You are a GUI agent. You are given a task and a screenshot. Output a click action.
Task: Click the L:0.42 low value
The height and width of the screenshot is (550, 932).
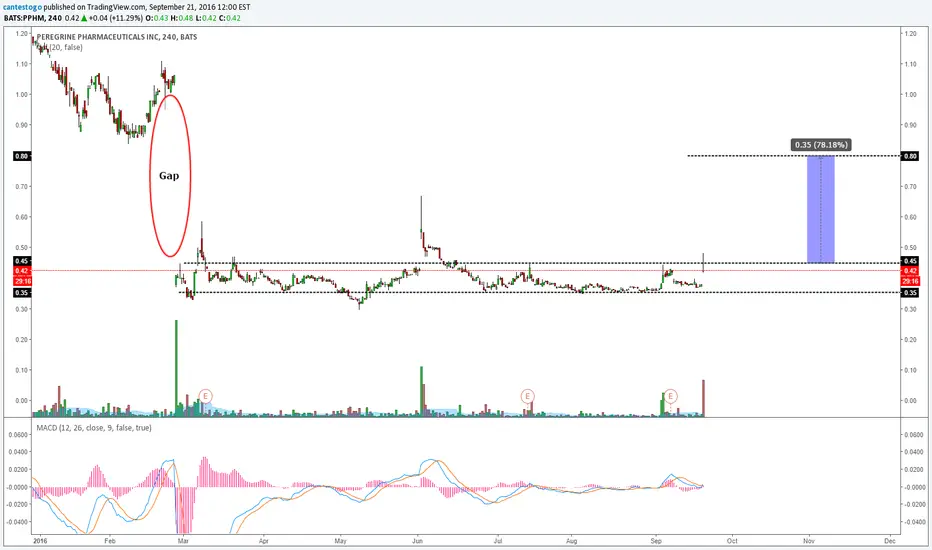pyautogui.click(x=206, y=18)
